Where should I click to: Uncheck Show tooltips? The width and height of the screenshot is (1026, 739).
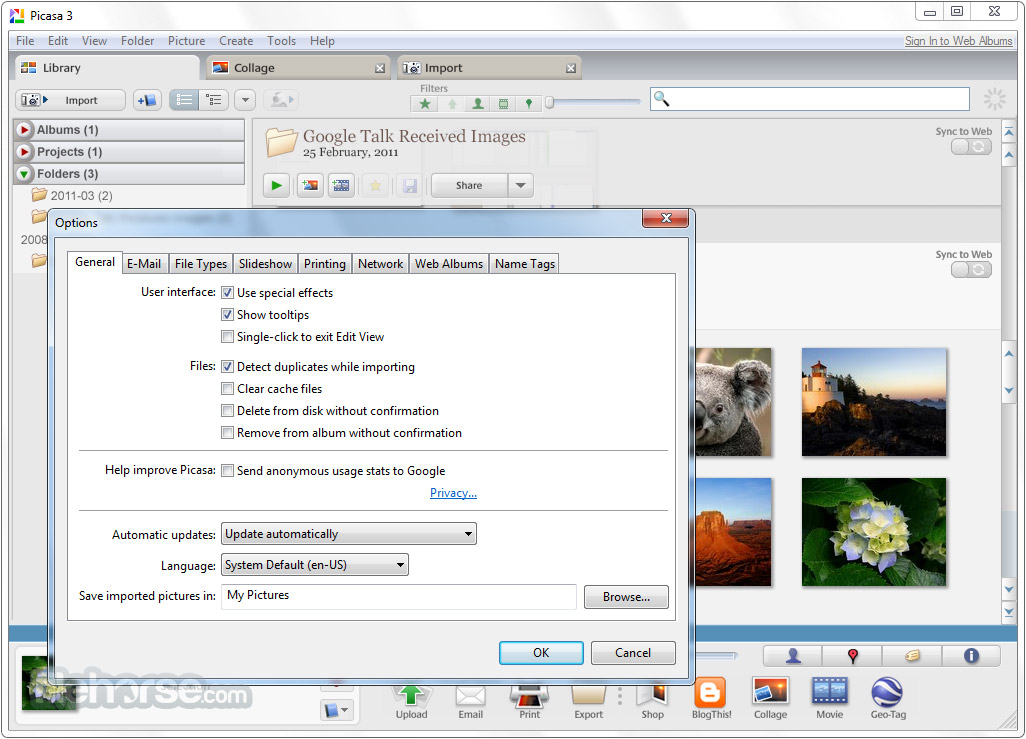(227, 315)
